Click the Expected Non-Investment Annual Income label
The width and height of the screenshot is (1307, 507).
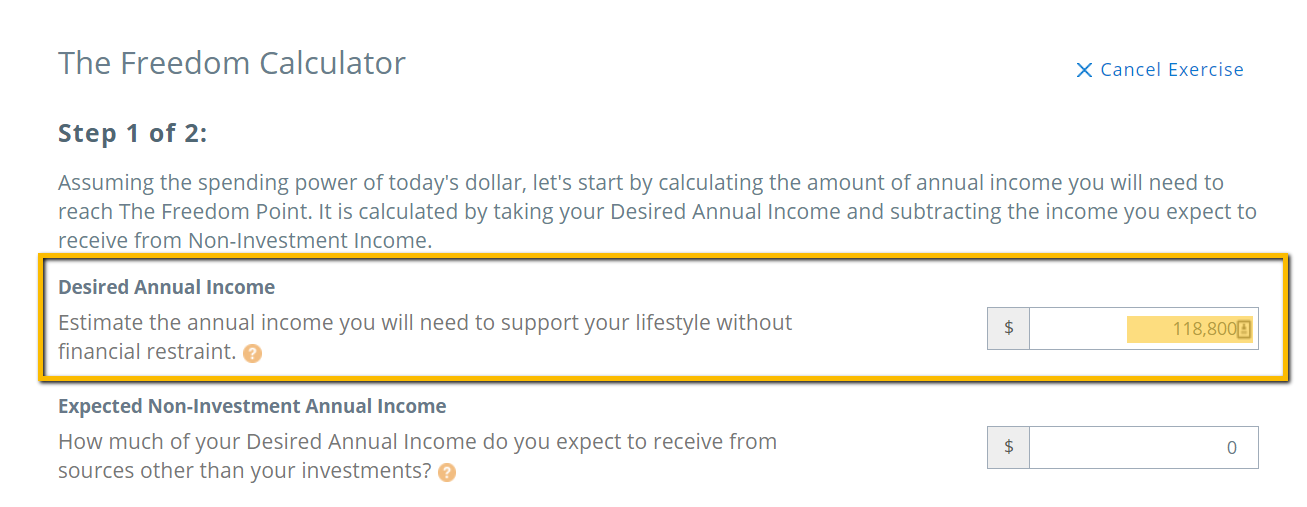(x=252, y=406)
